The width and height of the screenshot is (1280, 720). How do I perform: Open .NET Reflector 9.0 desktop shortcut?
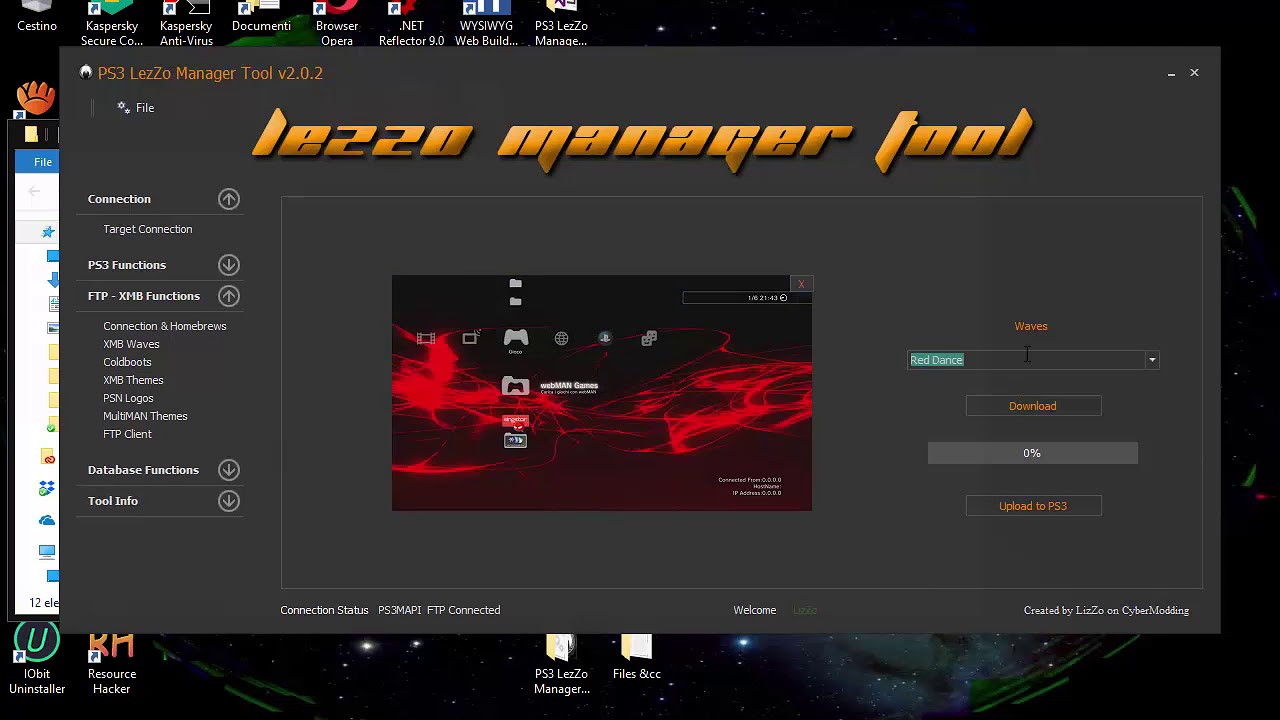coord(411,24)
